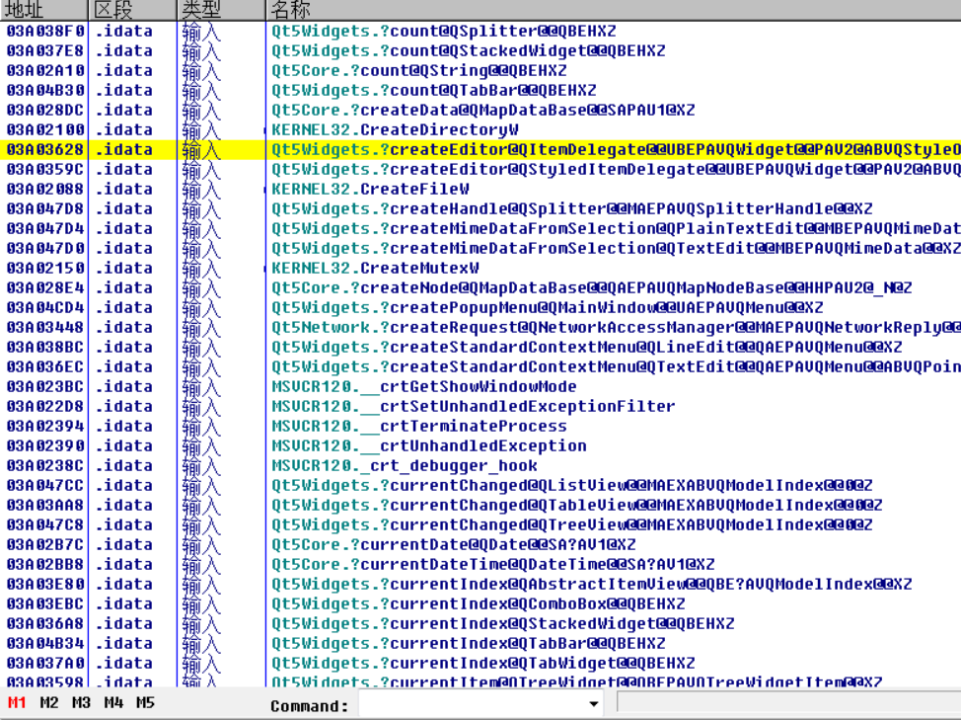Open the M3 memory tab
This screenshot has width=961, height=720.
click(x=81, y=703)
